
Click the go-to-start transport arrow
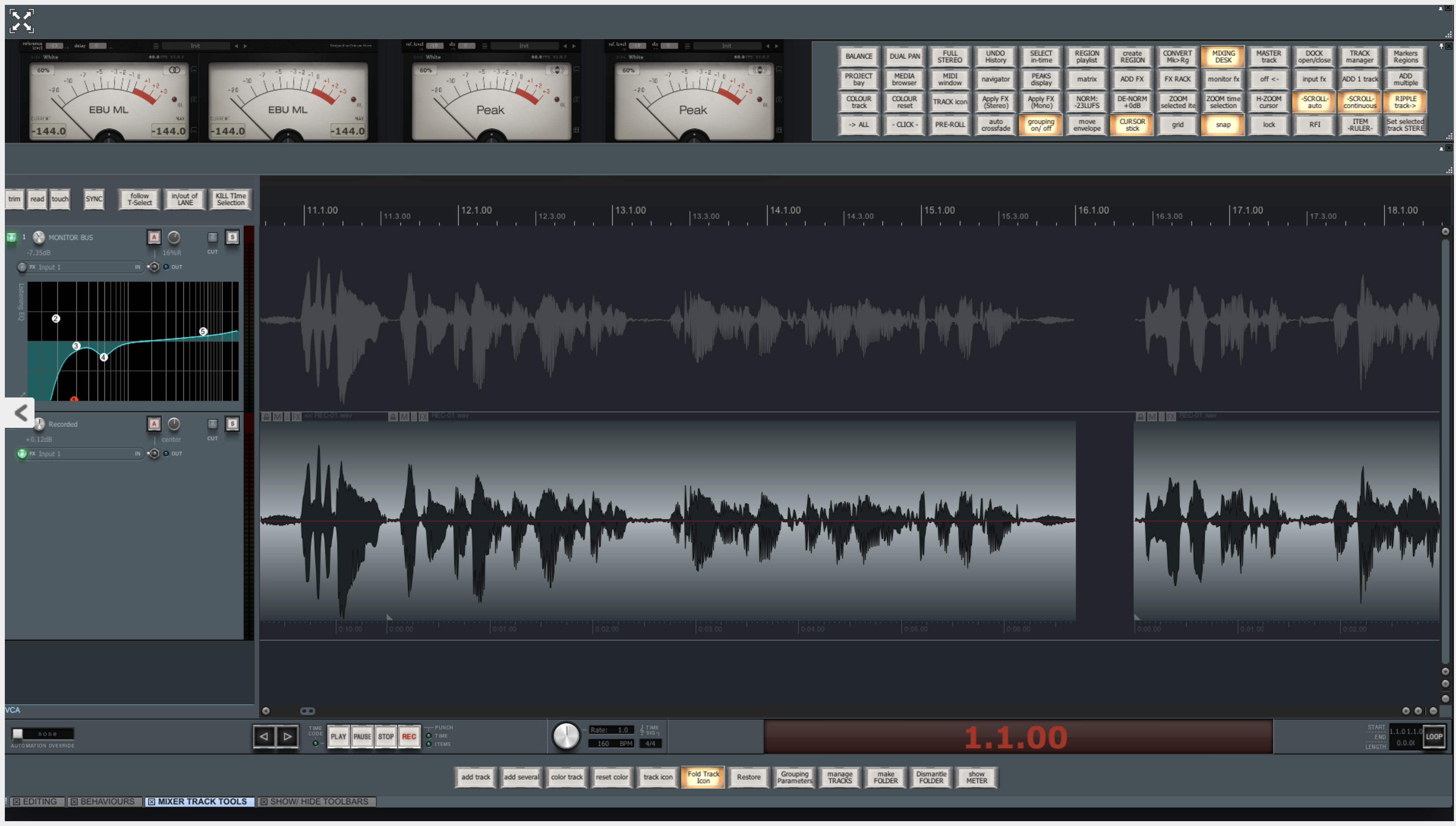[x=264, y=736]
